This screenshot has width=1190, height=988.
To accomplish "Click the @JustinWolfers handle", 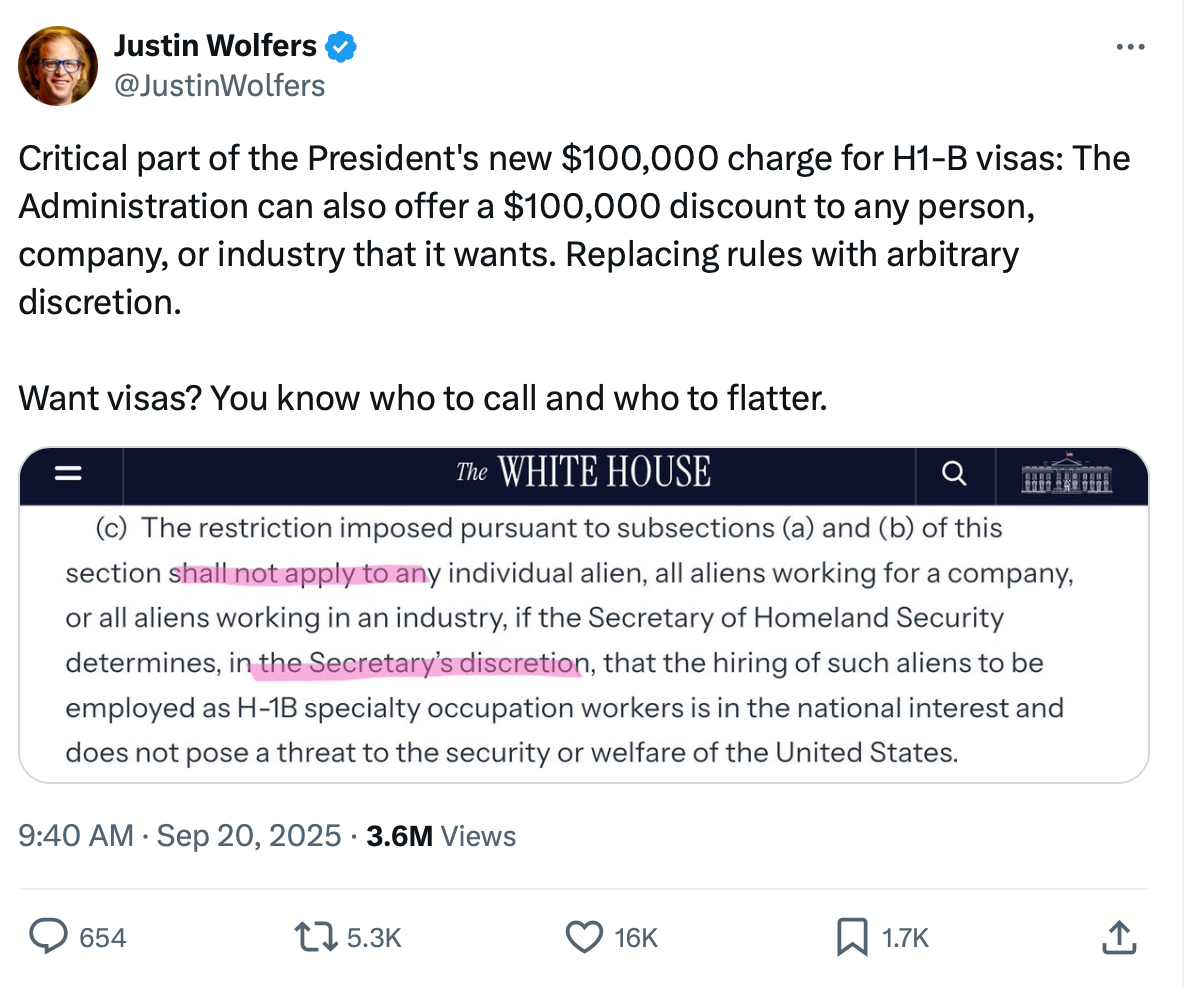I will pos(220,86).
